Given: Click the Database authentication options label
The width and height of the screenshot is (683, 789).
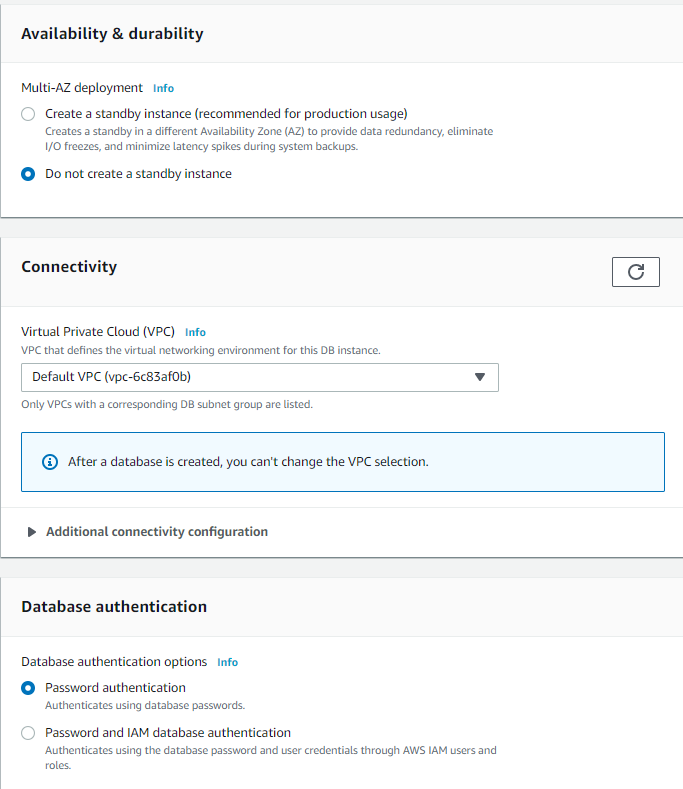Looking at the screenshot, I should point(114,662).
